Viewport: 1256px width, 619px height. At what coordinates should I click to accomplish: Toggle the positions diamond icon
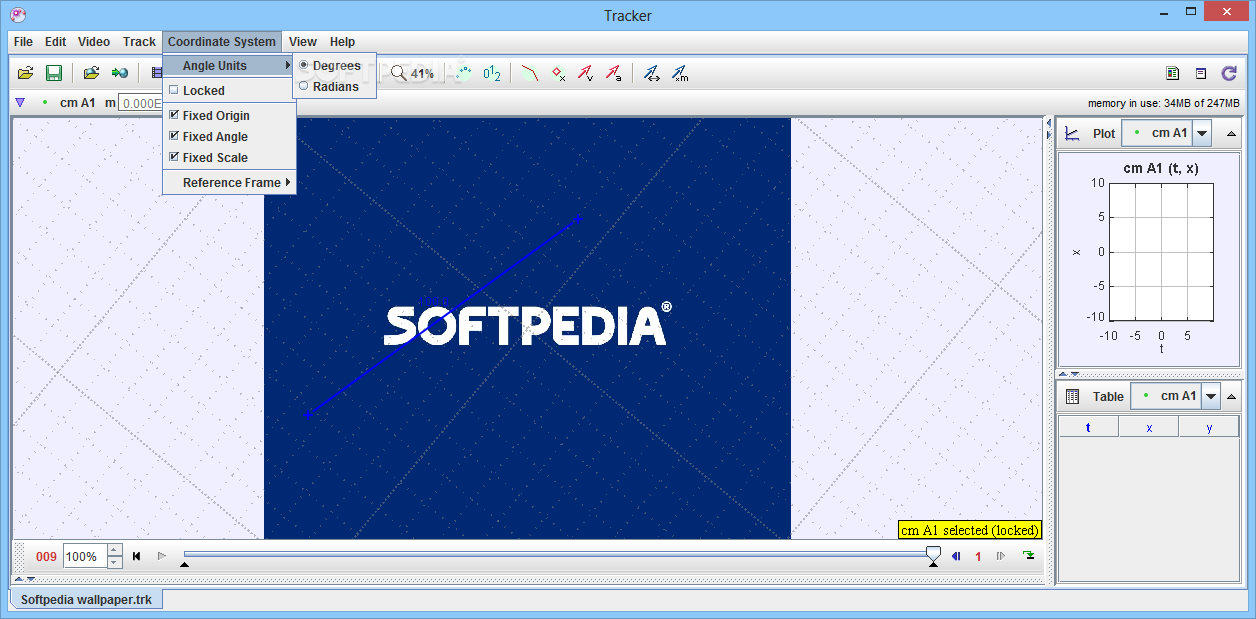pos(559,73)
